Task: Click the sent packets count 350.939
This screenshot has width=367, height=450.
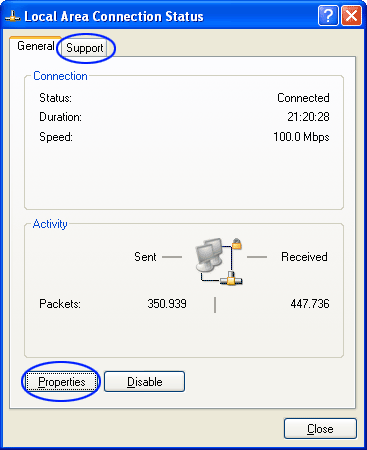Action: (x=167, y=304)
